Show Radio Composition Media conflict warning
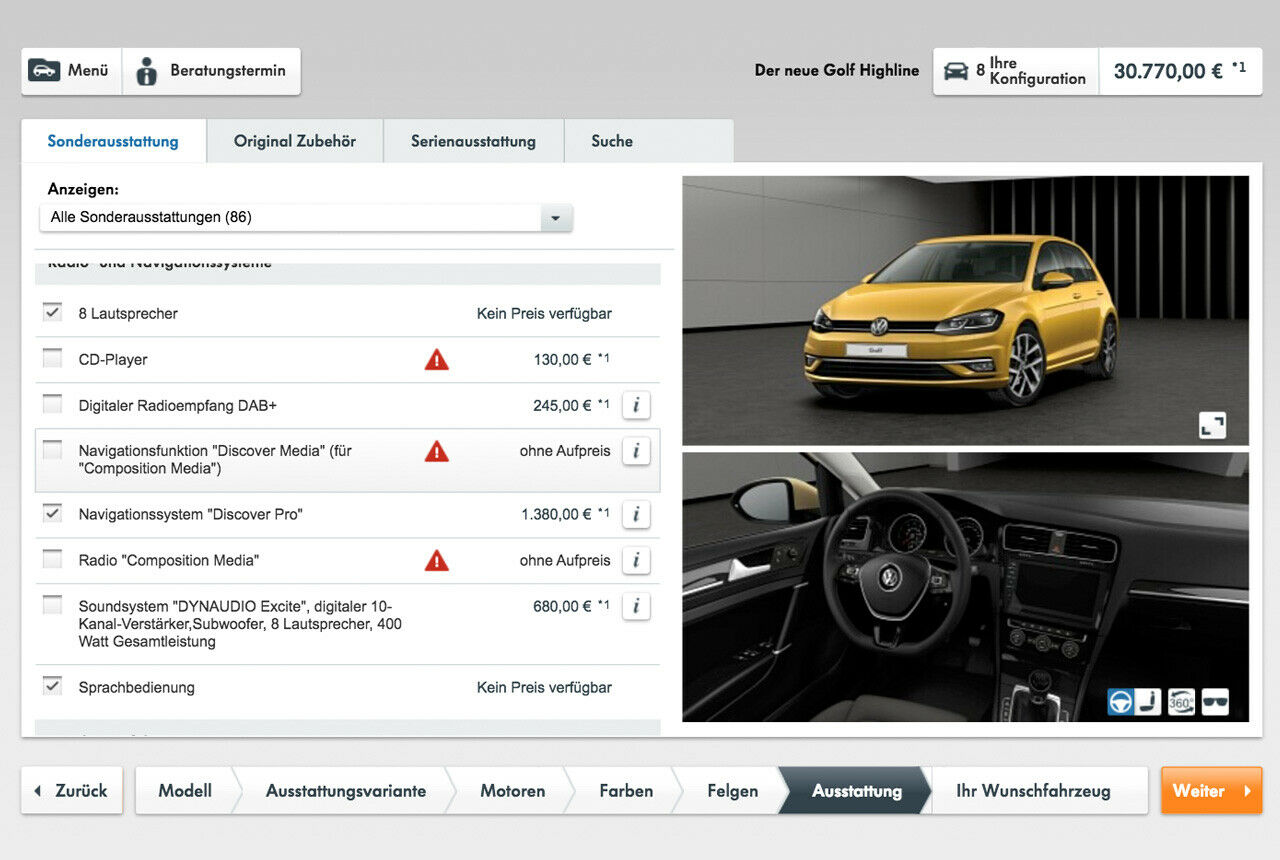This screenshot has height=860, width=1280. click(x=437, y=560)
